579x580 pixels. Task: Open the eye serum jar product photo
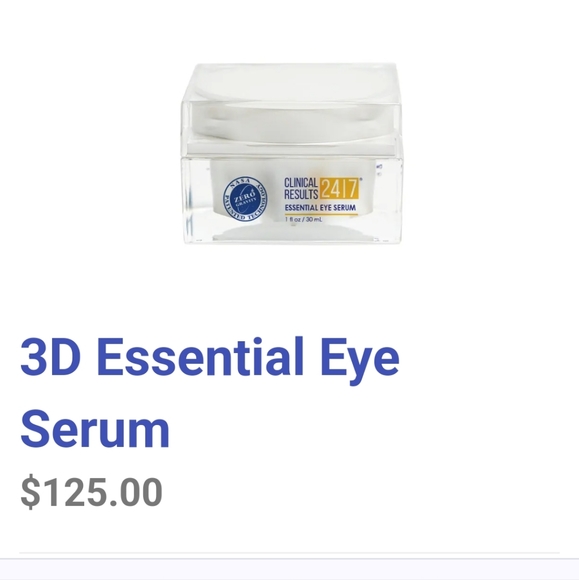292,153
